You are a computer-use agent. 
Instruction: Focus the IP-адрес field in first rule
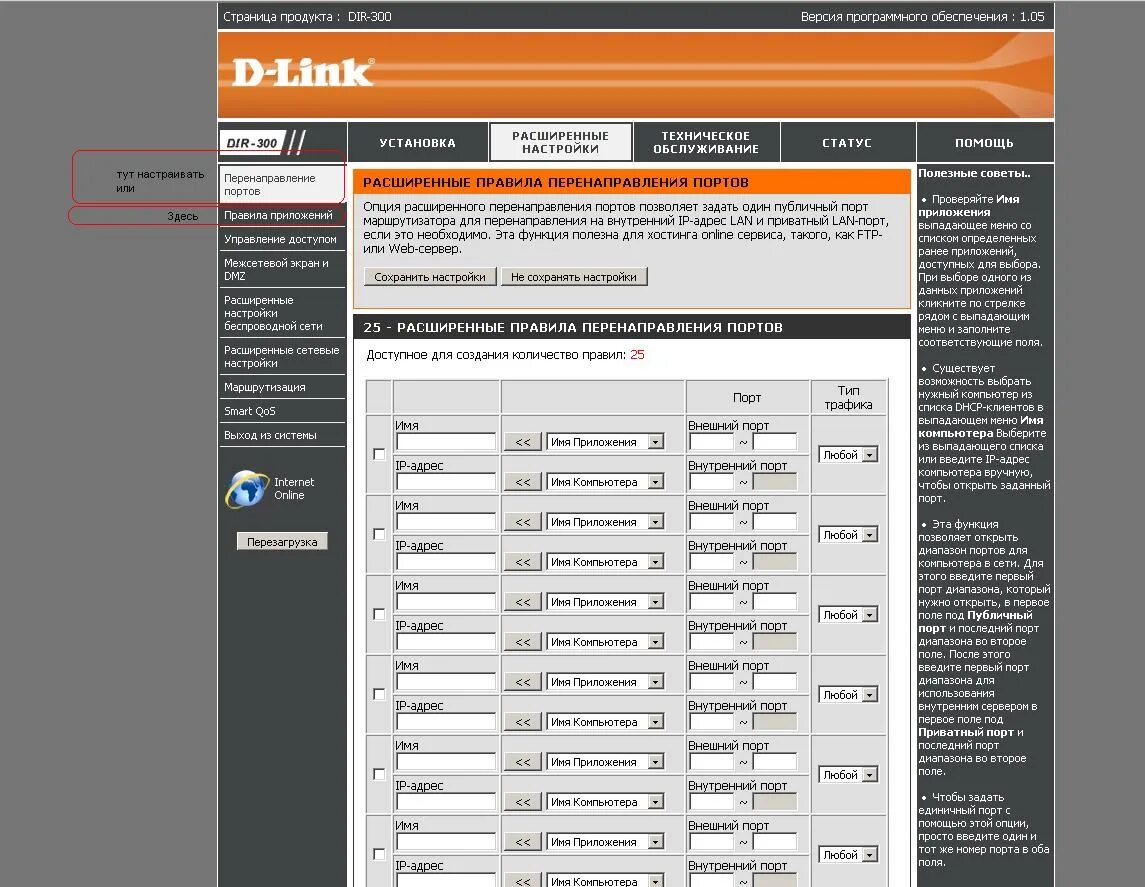tap(446, 482)
